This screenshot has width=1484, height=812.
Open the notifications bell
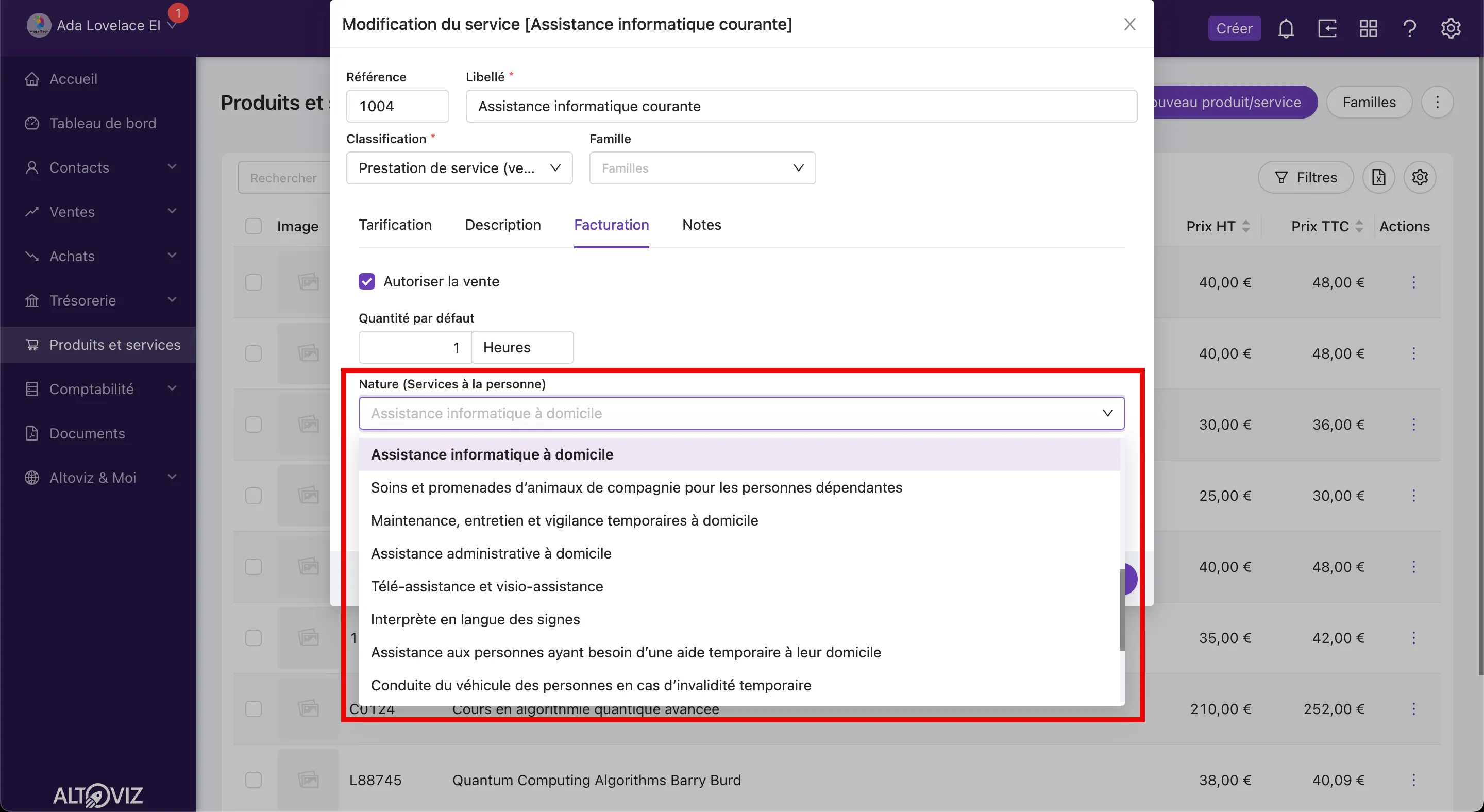pos(1286,28)
